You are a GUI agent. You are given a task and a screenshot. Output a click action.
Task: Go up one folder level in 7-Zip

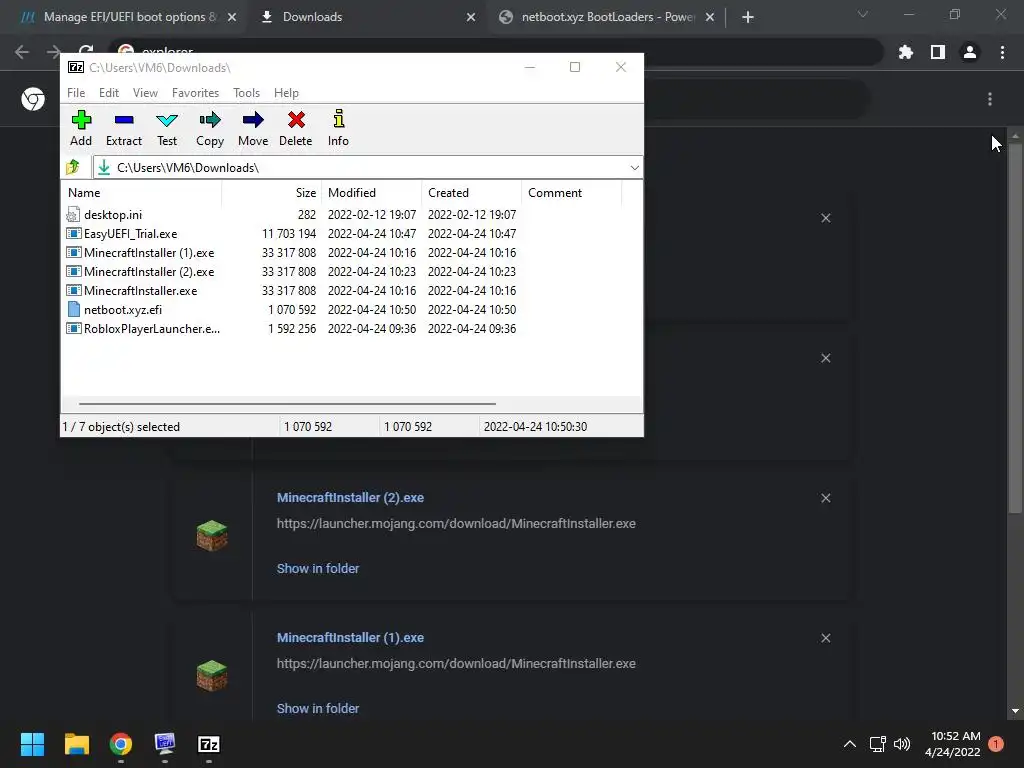point(73,168)
